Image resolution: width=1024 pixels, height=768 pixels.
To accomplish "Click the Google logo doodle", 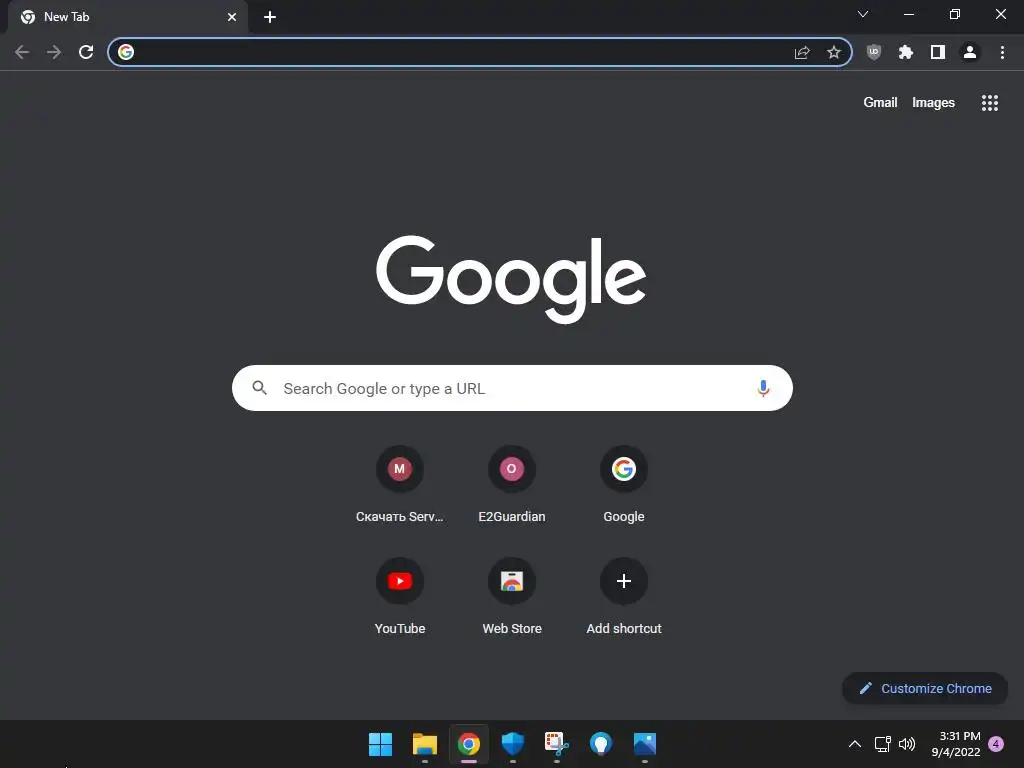I will (x=511, y=279).
